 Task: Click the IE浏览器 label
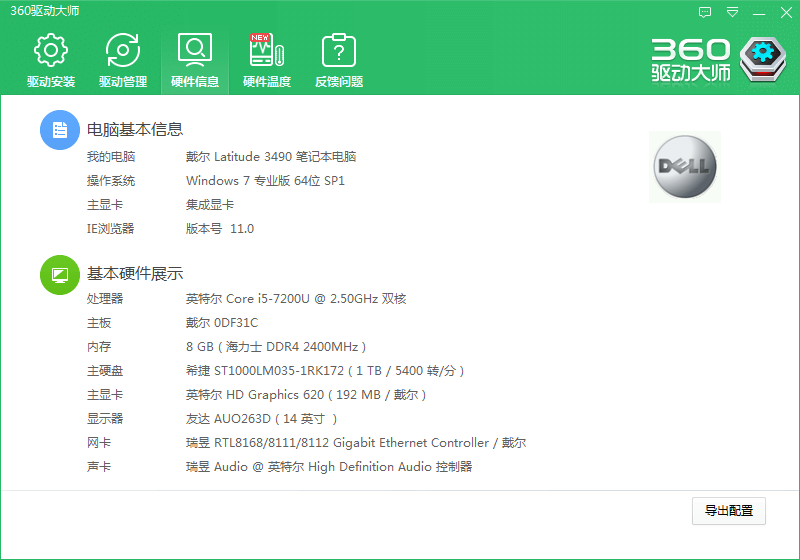tap(111, 228)
